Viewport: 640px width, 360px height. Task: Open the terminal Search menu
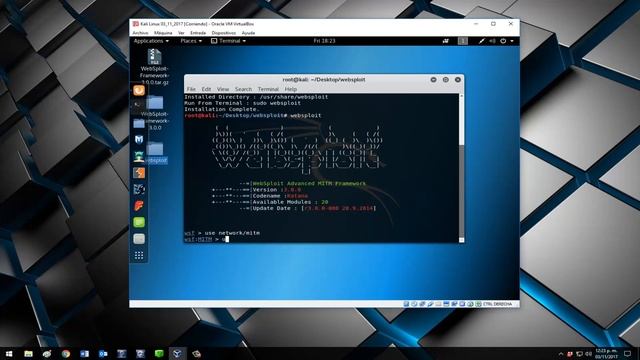pyautogui.click(x=243, y=89)
